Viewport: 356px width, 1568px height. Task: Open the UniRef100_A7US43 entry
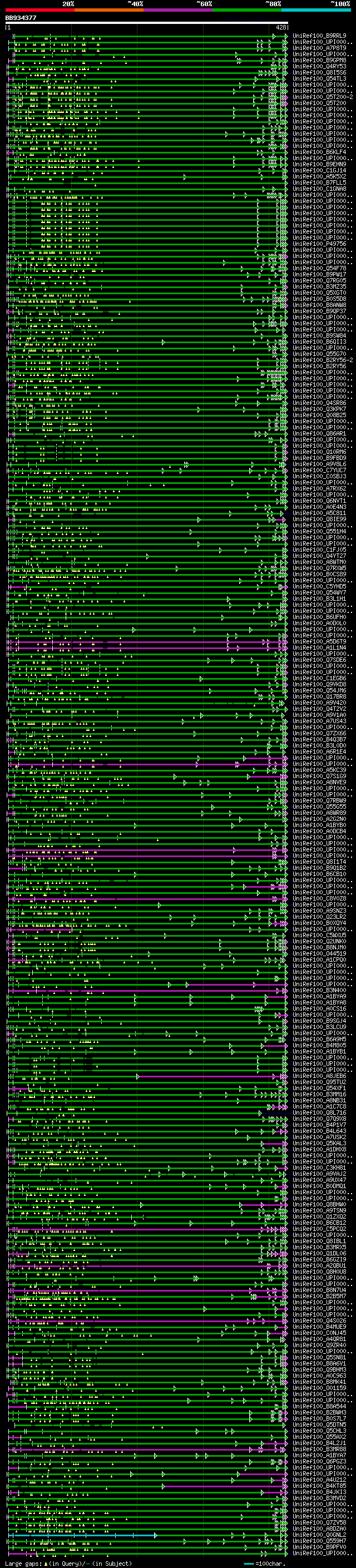click(x=319, y=721)
